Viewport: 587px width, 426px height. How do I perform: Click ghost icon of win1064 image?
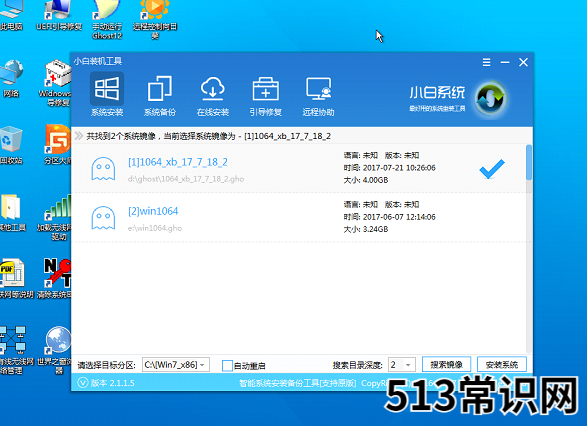point(103,218)
